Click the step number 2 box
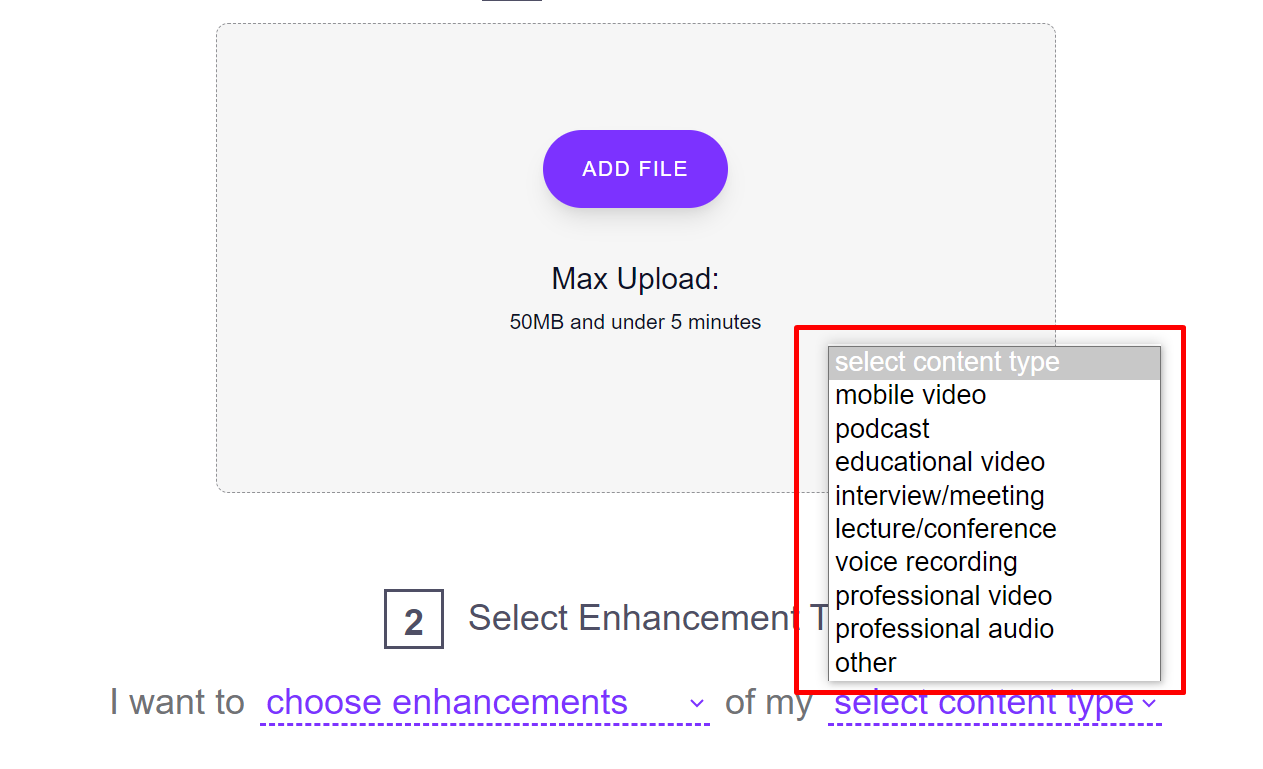The width and height of the screenshot is (1263, 769). click(x=414, y=620)
